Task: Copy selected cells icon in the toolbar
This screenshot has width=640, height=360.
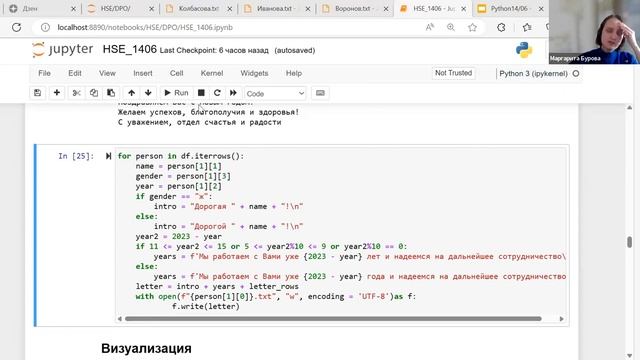Action: (x=93, y=93)
